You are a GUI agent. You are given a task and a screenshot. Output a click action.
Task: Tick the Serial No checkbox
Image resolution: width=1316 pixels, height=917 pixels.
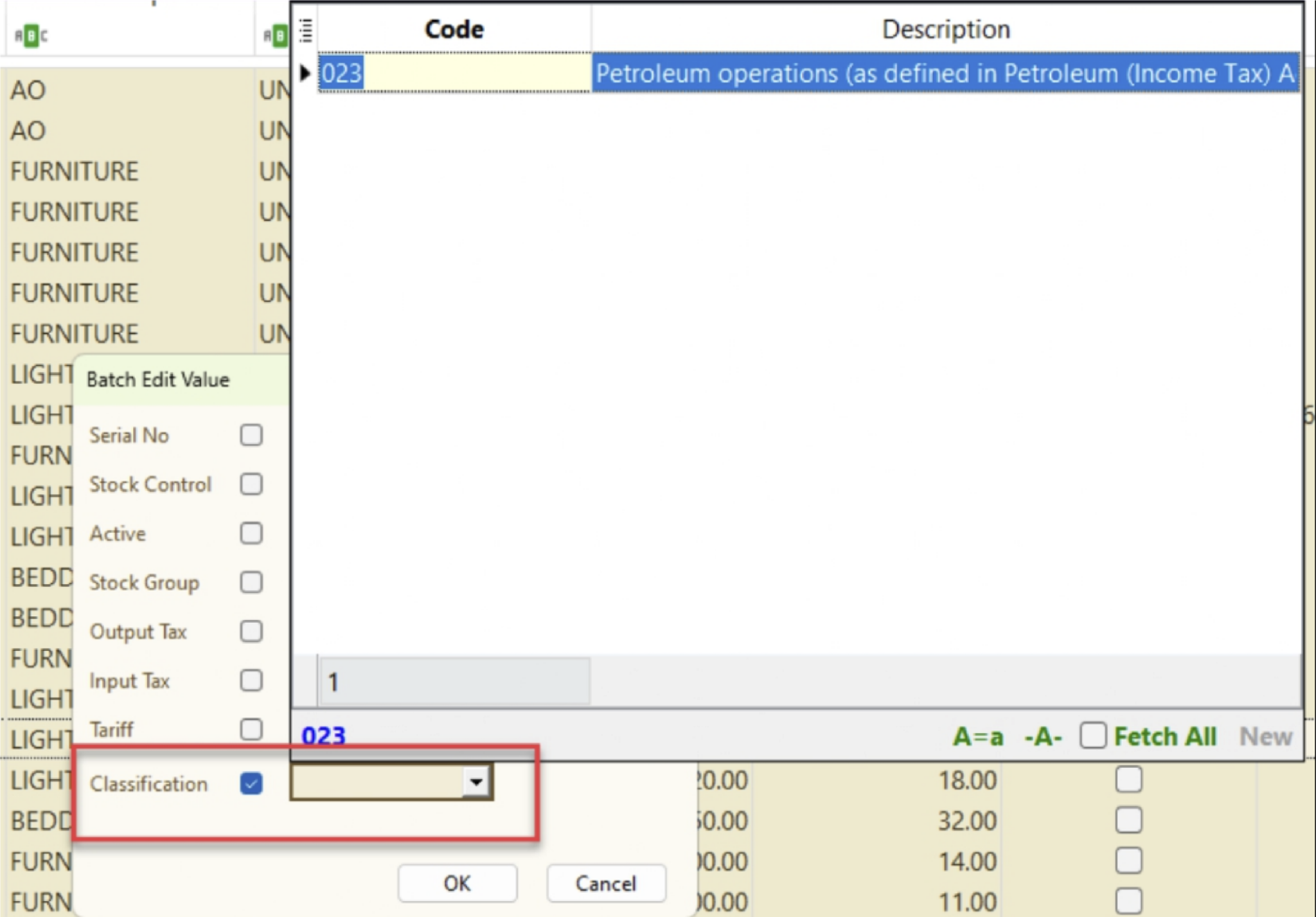click(x=251, y=435)
